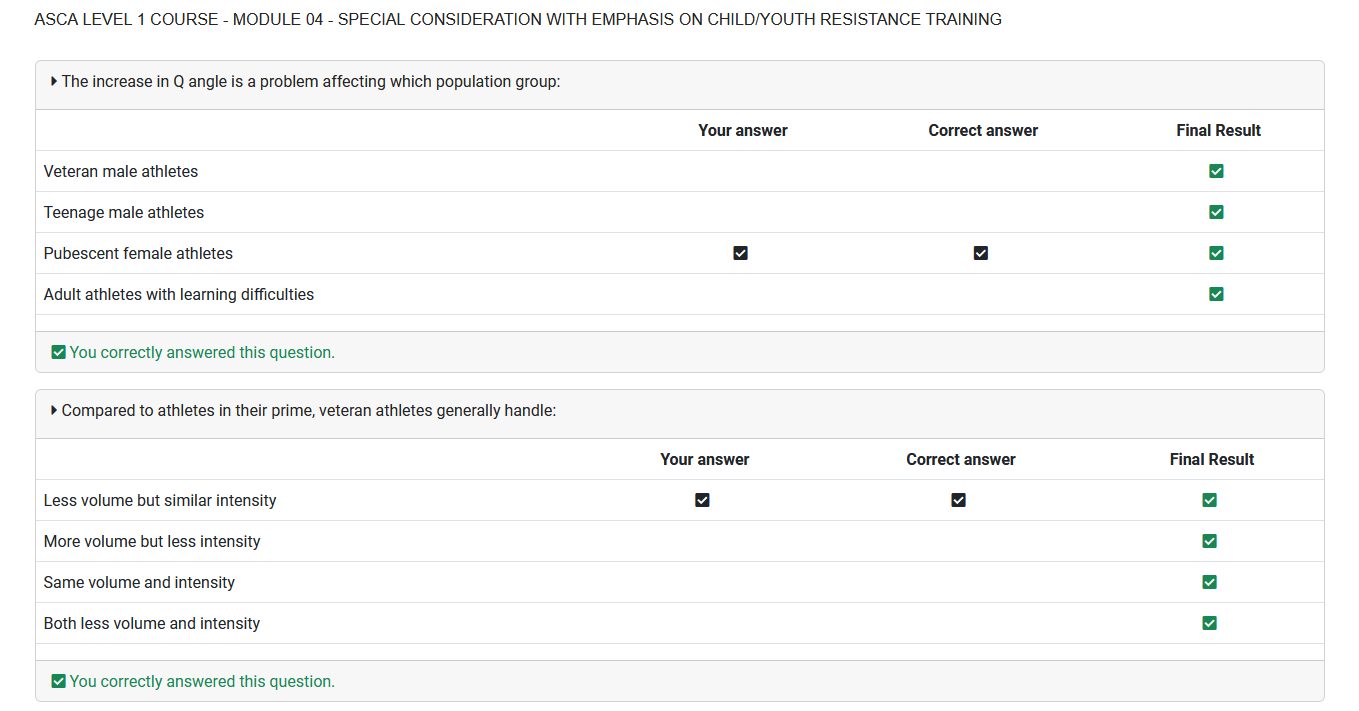
Task: Collapse the veteran athletes question triangle
Action: [54, 410]
